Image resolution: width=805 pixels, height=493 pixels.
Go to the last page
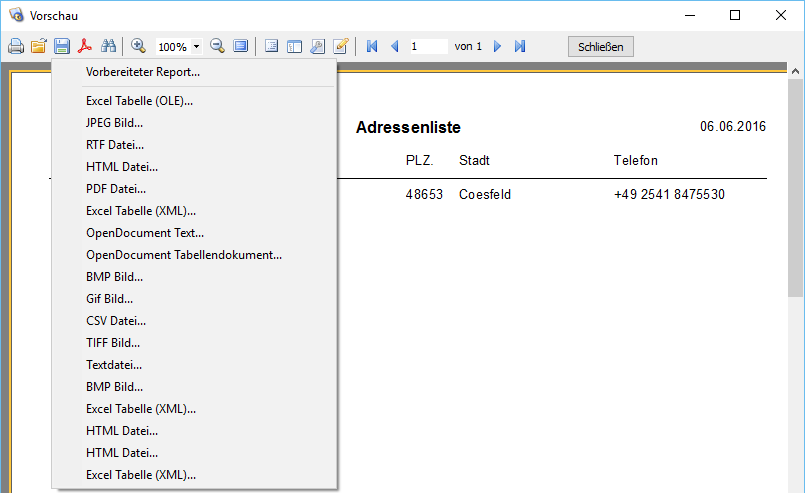coord(520,47)
